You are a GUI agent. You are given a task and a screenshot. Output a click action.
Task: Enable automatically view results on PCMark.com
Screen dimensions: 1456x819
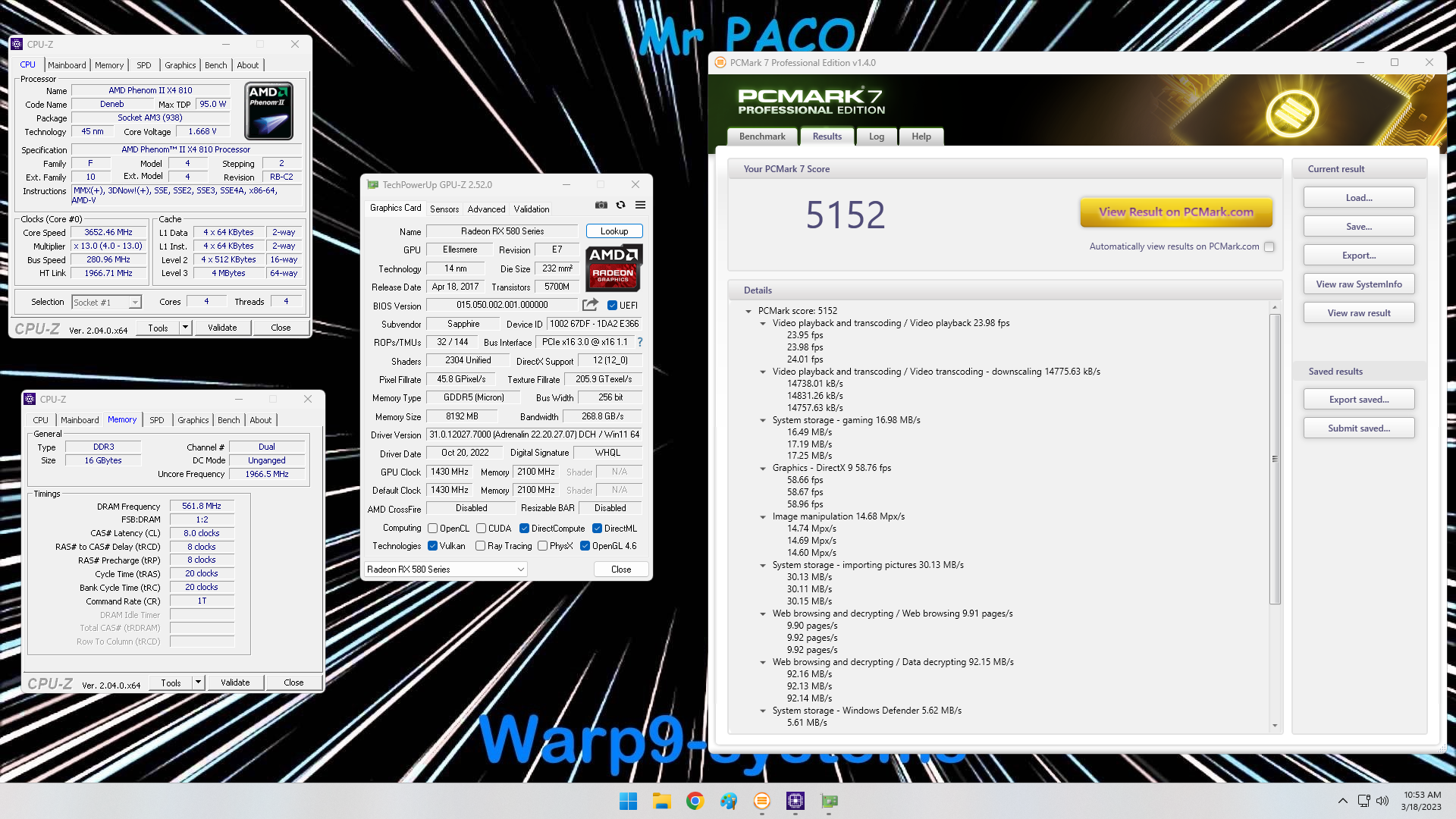1269,246
